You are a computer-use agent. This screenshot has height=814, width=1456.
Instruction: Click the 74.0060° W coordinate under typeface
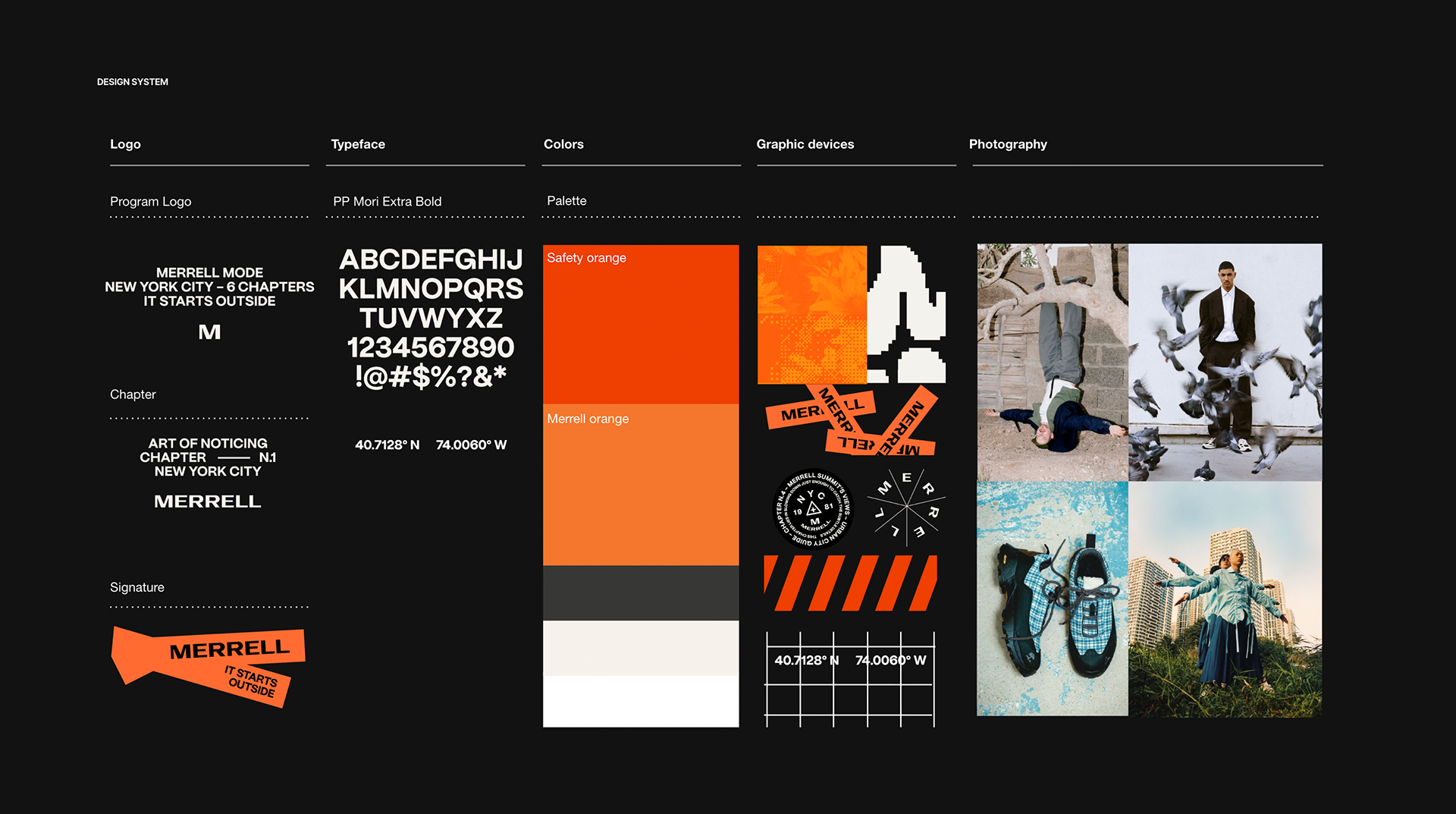[471, 445]
